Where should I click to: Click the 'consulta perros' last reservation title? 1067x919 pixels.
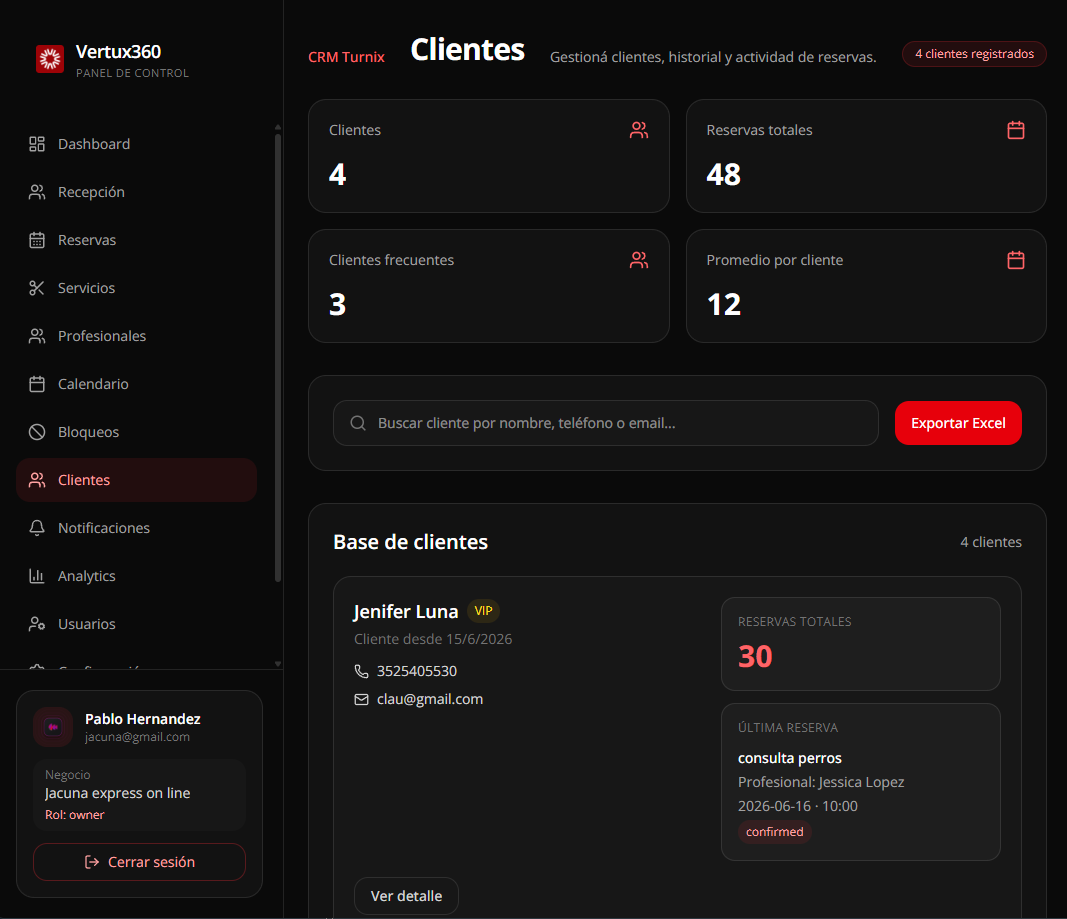tap(789, 758)
